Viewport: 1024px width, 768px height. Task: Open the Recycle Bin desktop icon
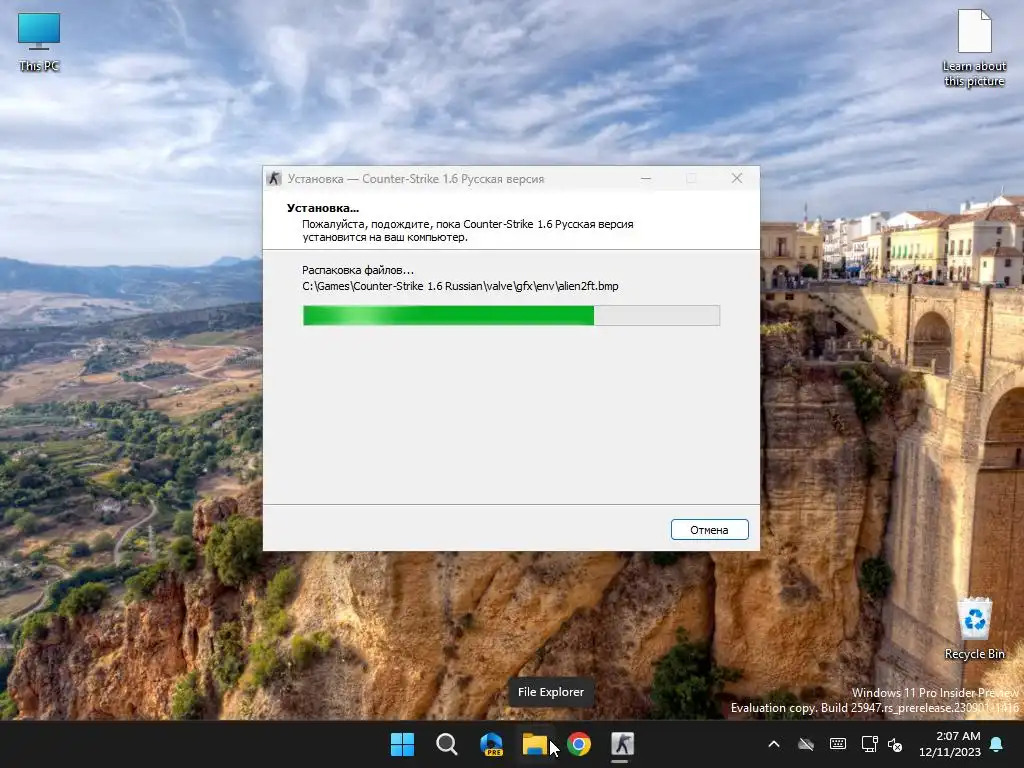point(974,629)
